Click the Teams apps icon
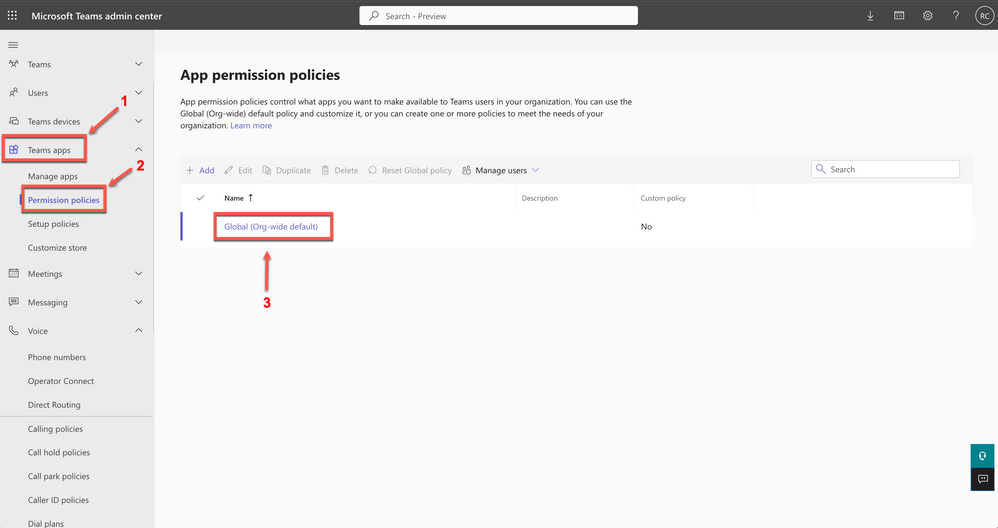This screenshot has width=998, height=528. (x=13, y=149)
